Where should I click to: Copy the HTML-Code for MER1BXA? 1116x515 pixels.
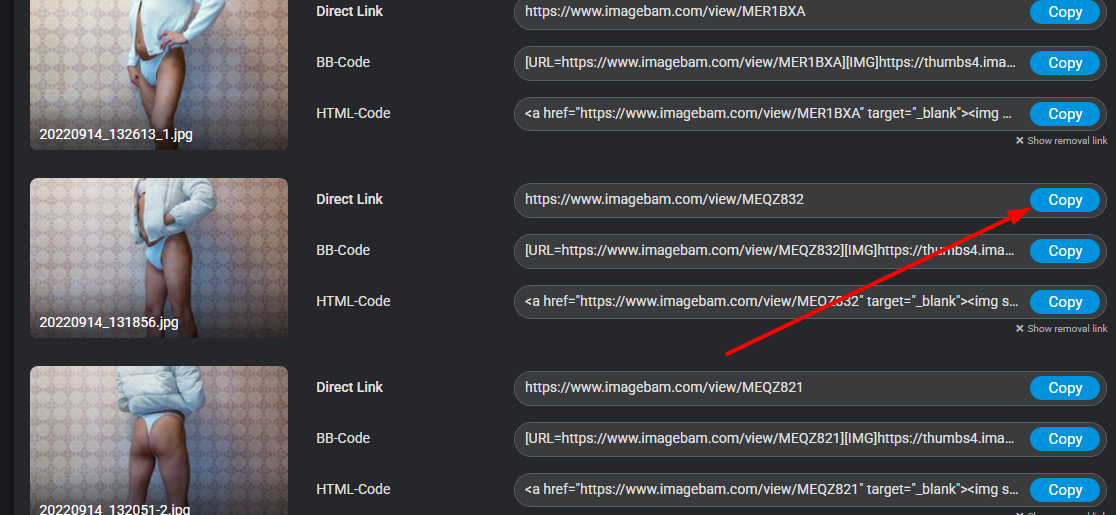[1065, 114]
